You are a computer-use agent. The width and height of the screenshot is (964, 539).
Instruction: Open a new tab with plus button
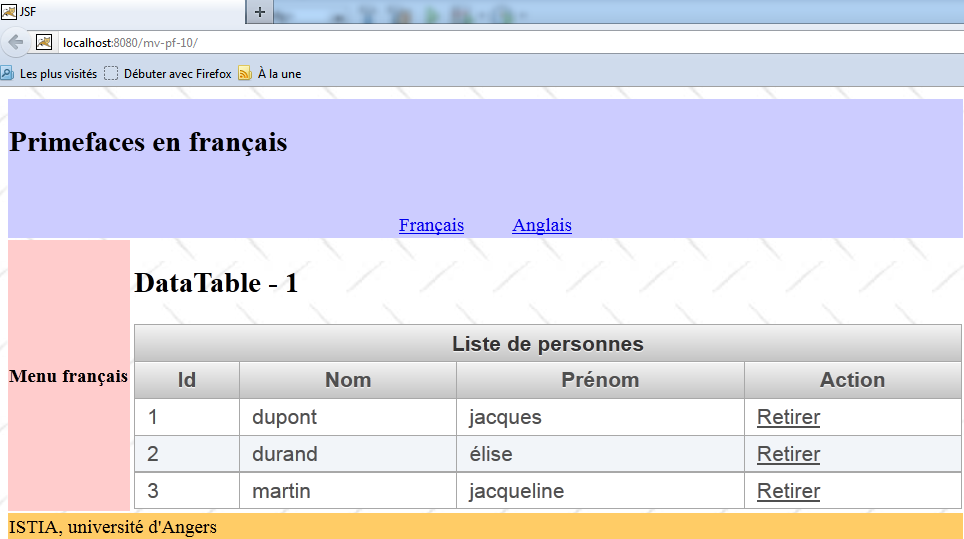[x=259, y=12]
